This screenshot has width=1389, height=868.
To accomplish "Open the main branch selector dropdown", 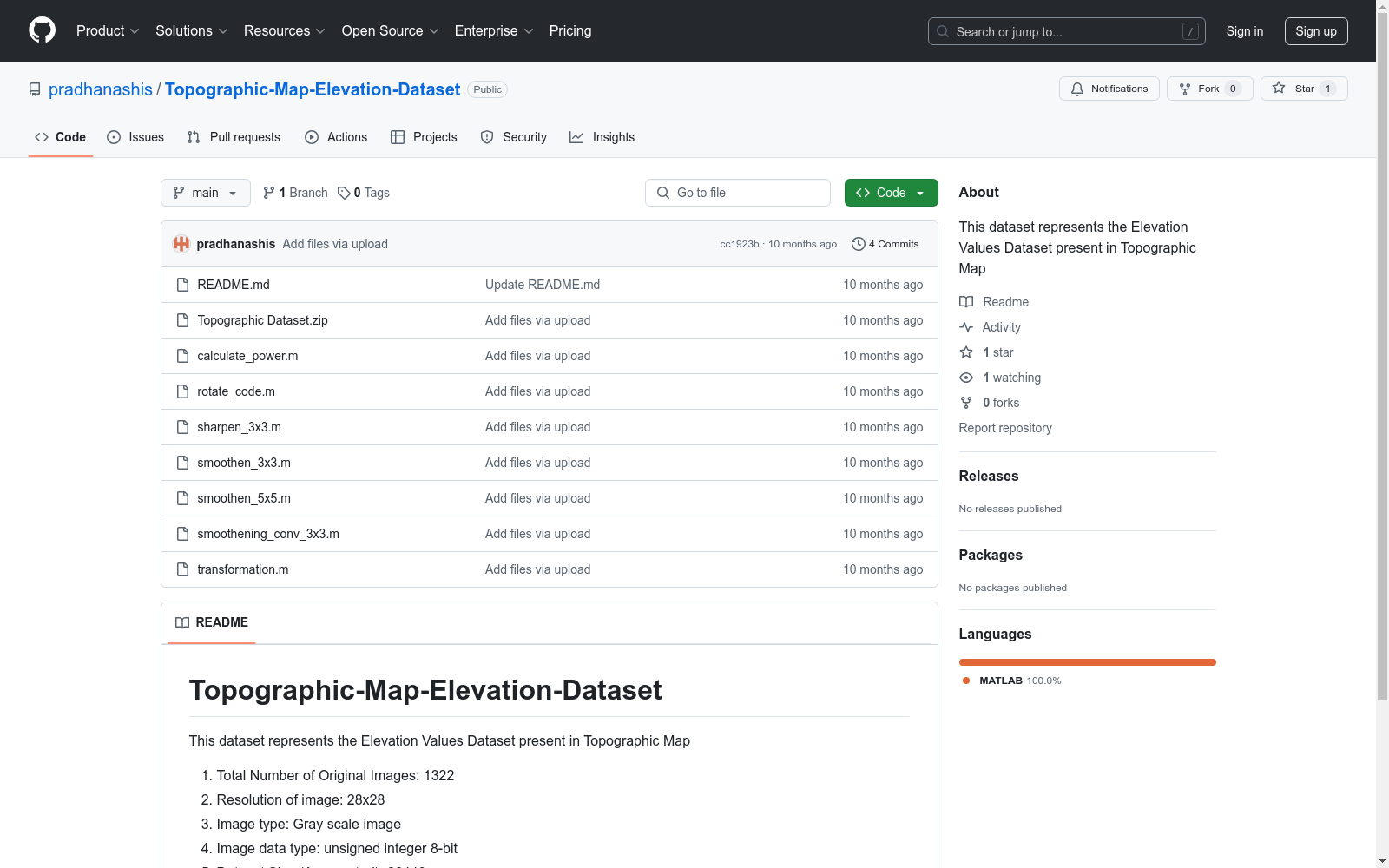I will (206, 193).
